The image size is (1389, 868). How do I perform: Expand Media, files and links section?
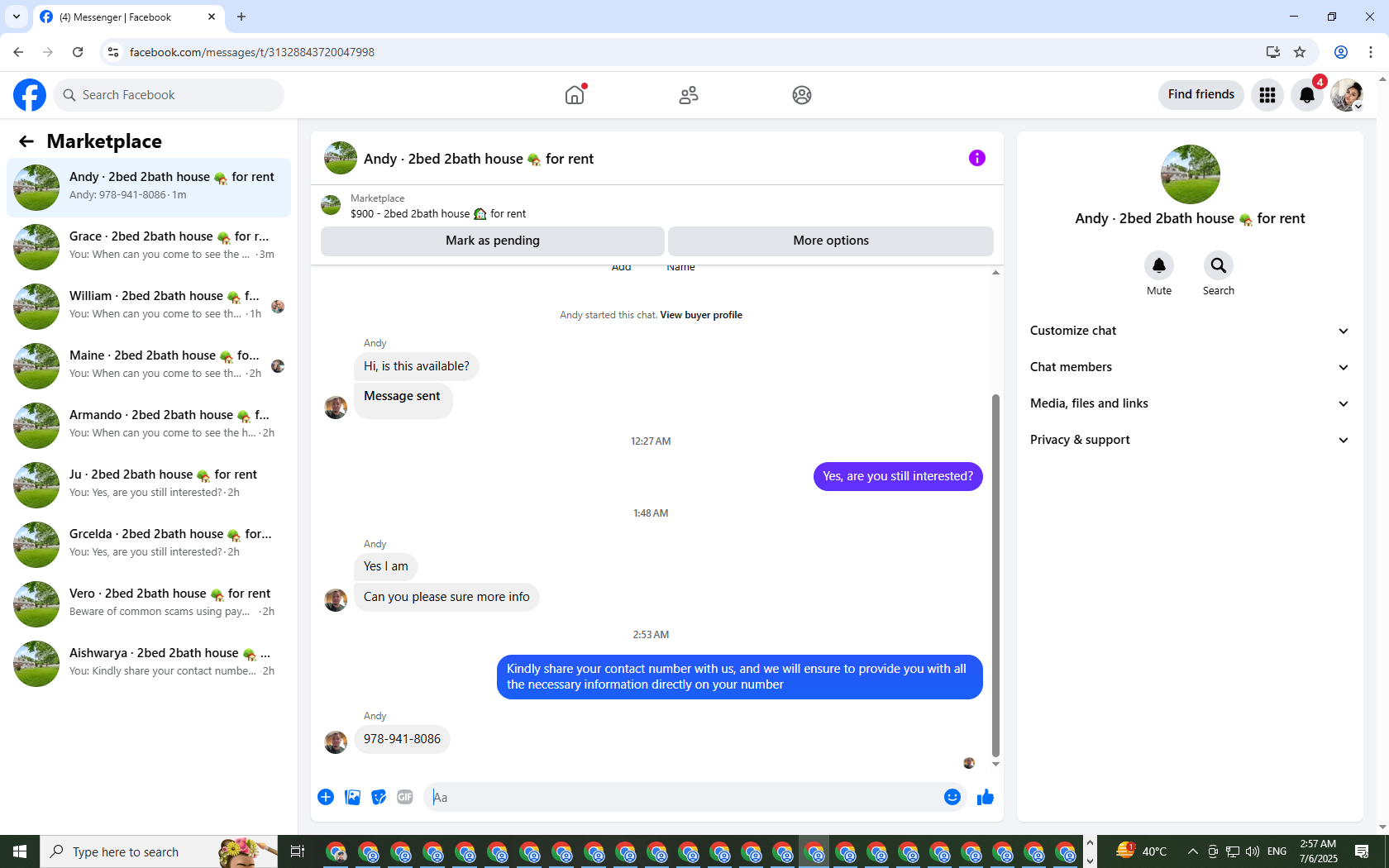coord(1191,403)
